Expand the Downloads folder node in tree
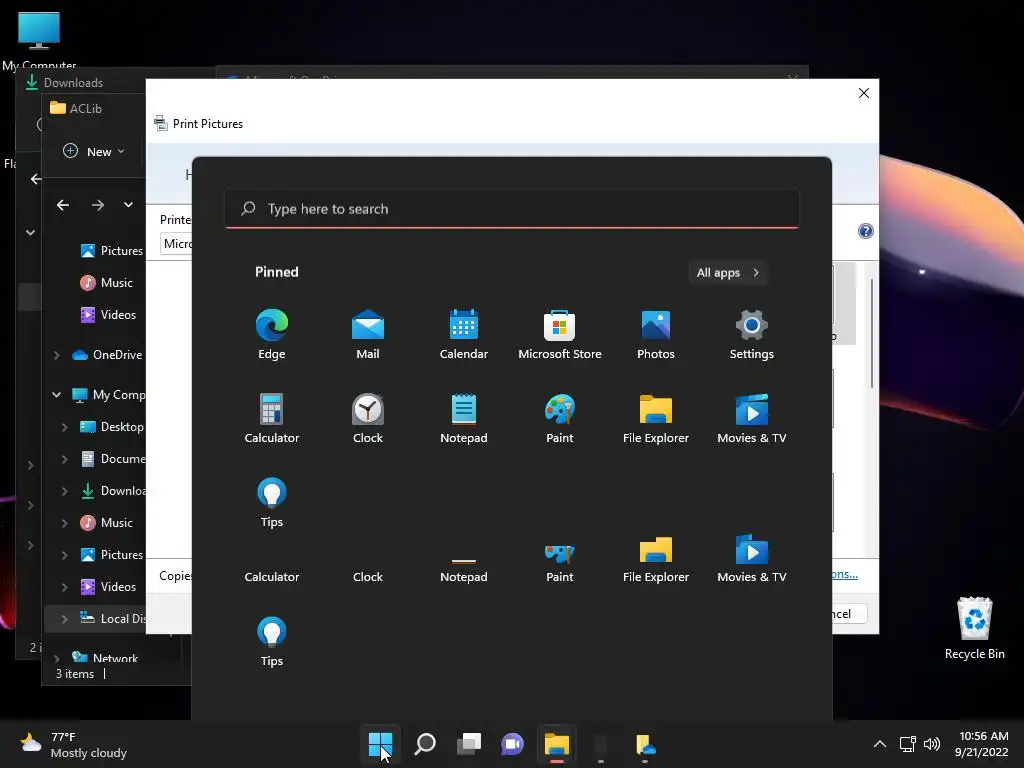 pos(64,491)
